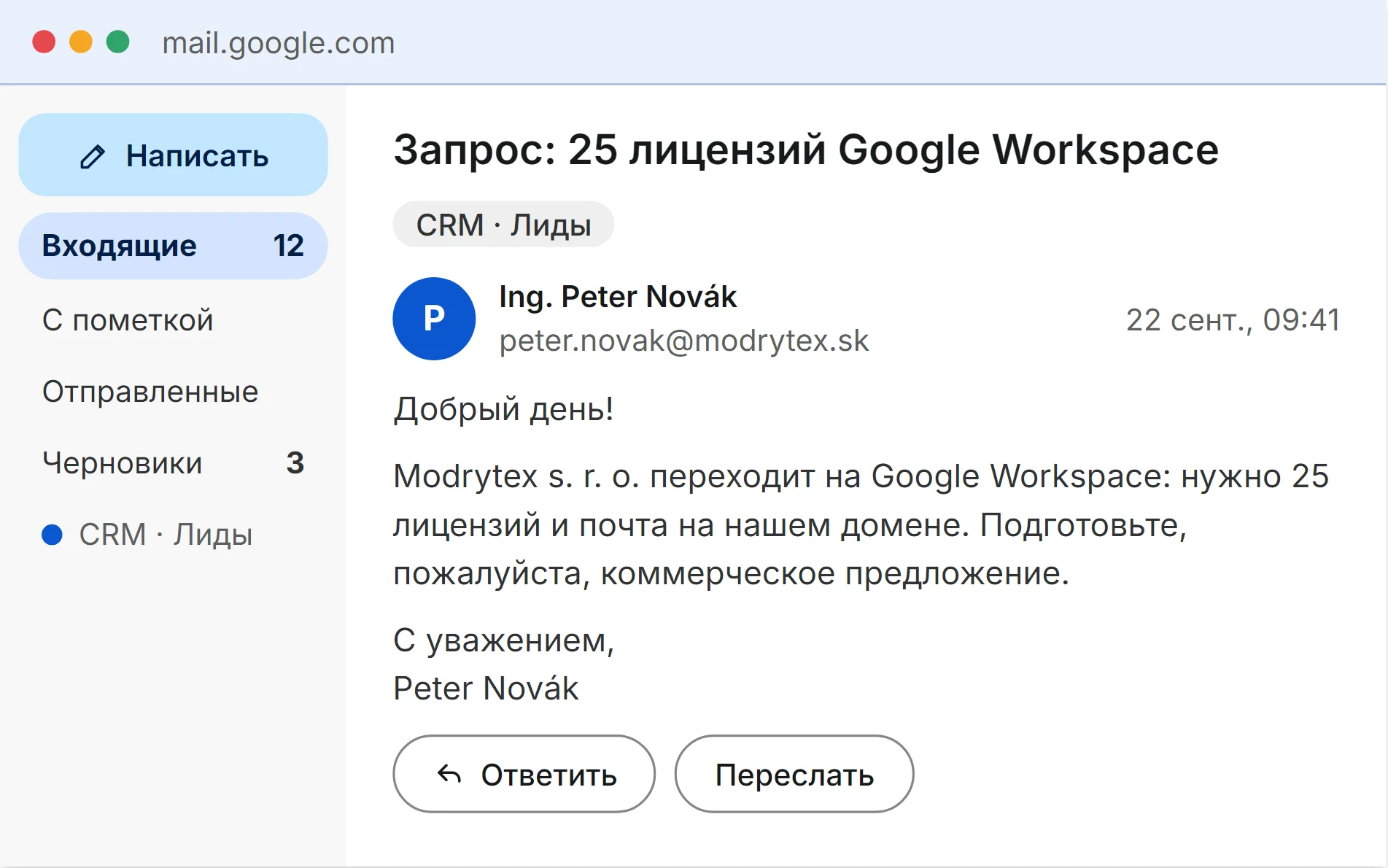Click the unread count 12 in Входящие
Image resolution: width=1388 pixels, height=868 pixels.
click(288, 246)
